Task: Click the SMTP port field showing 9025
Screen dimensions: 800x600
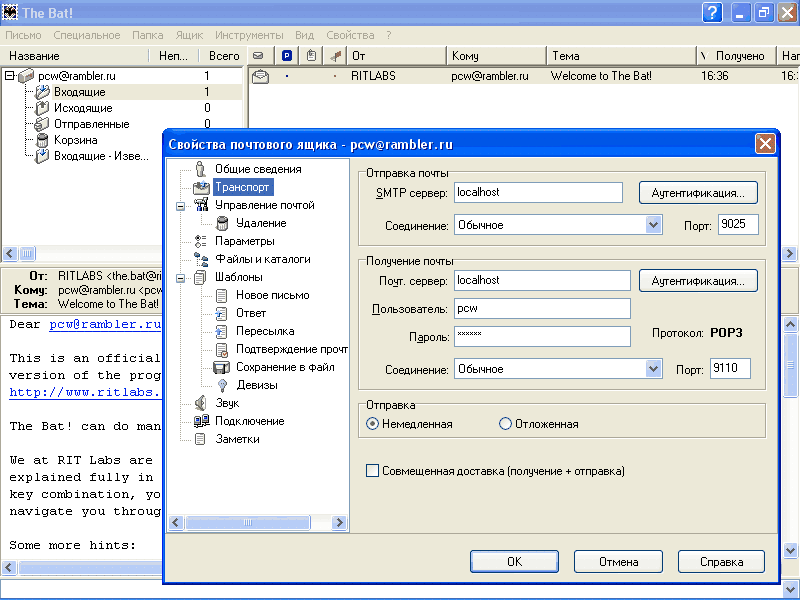Action: coord(738,224)
